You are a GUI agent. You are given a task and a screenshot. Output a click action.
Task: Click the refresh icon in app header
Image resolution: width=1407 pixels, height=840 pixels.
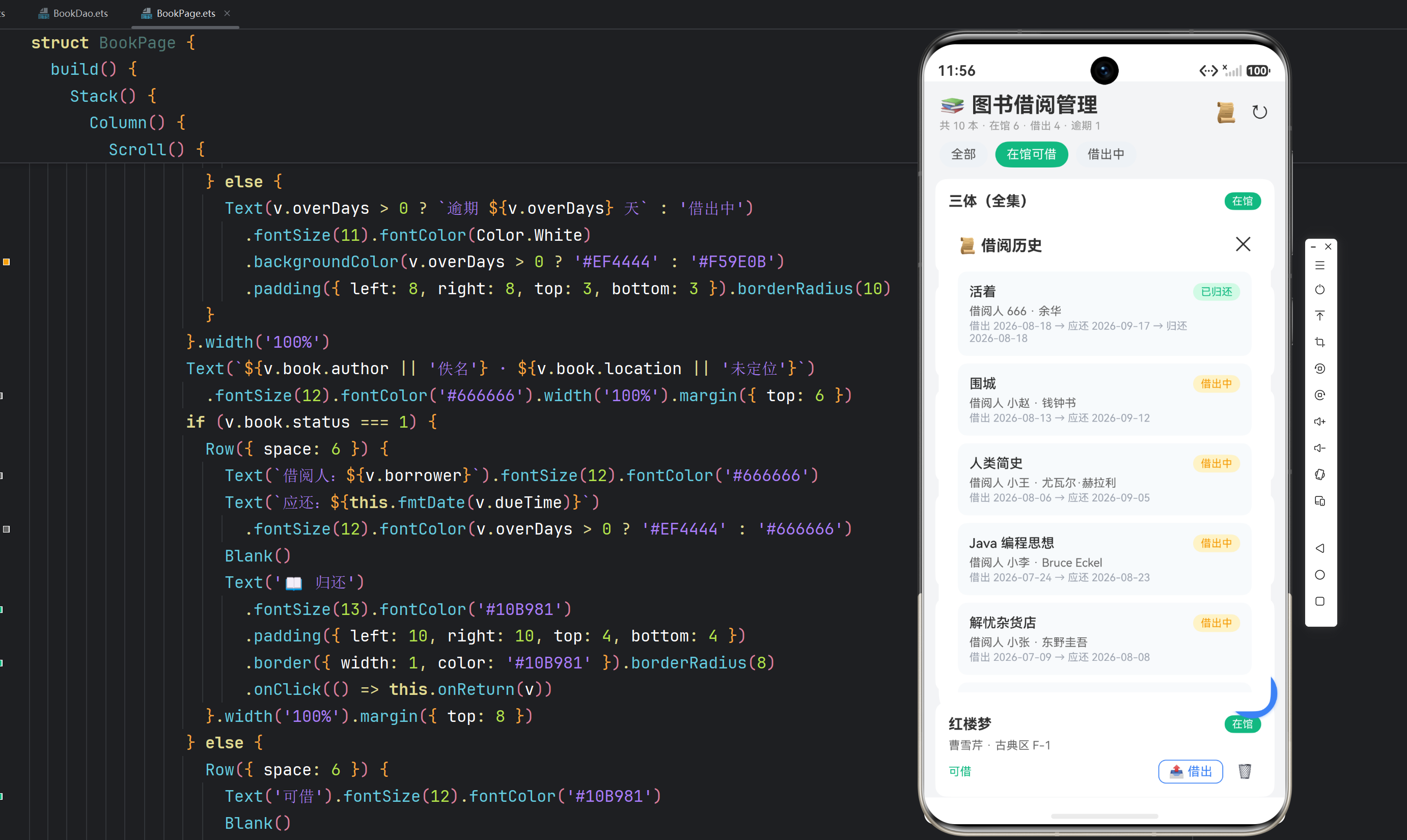[1260, 112]
